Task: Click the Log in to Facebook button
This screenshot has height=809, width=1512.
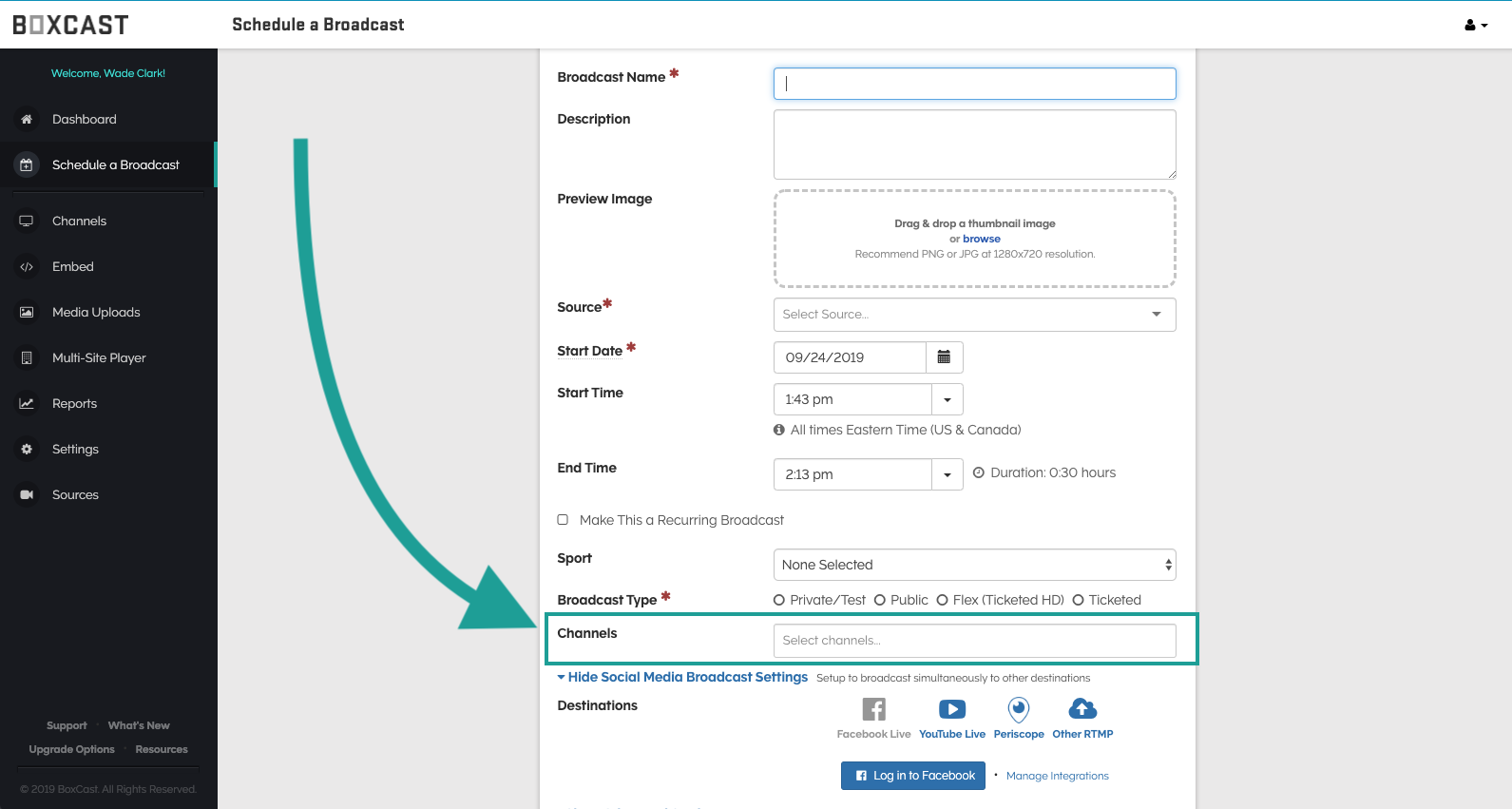Action: [912, 776]
